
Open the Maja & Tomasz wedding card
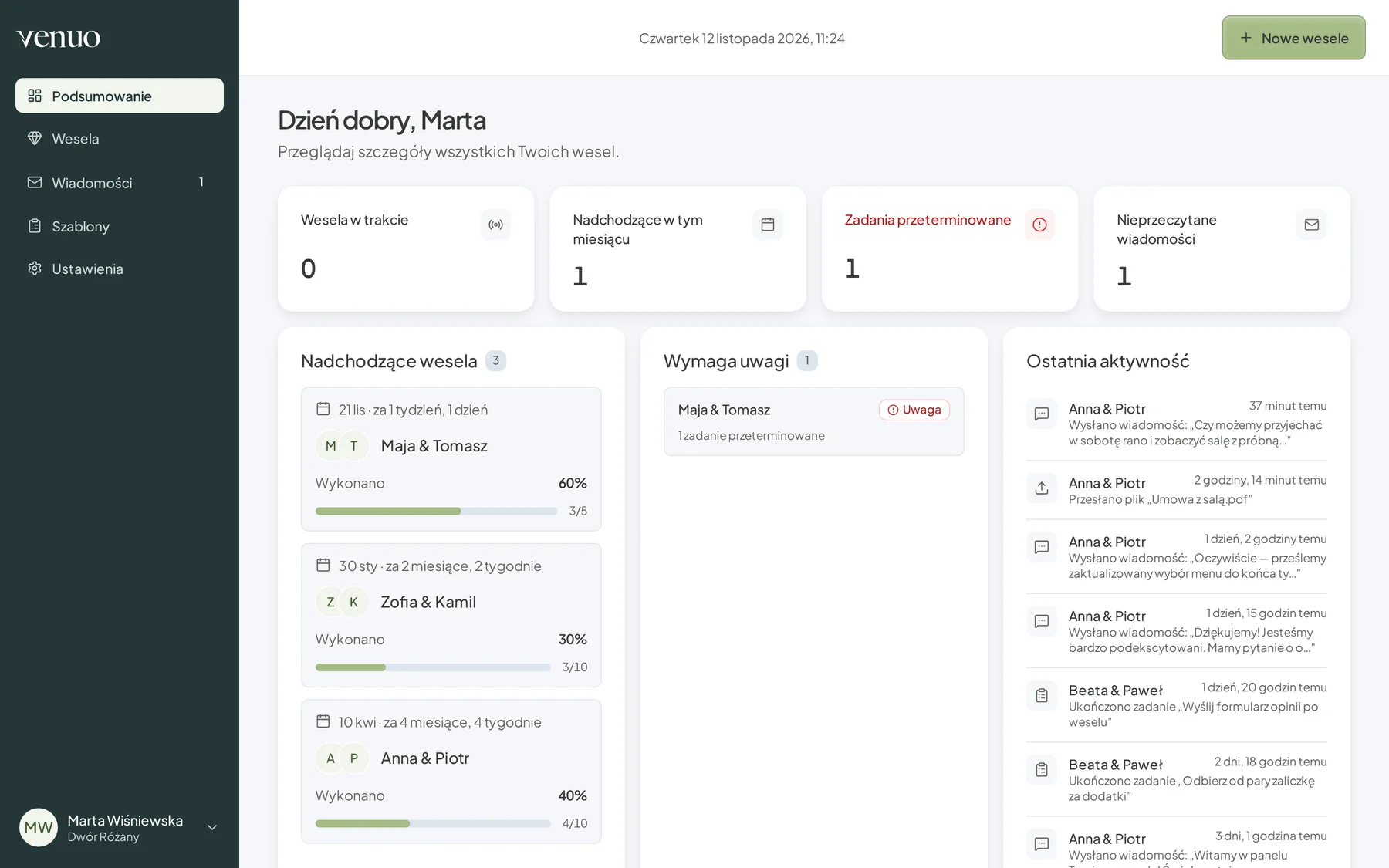[451, 459]
